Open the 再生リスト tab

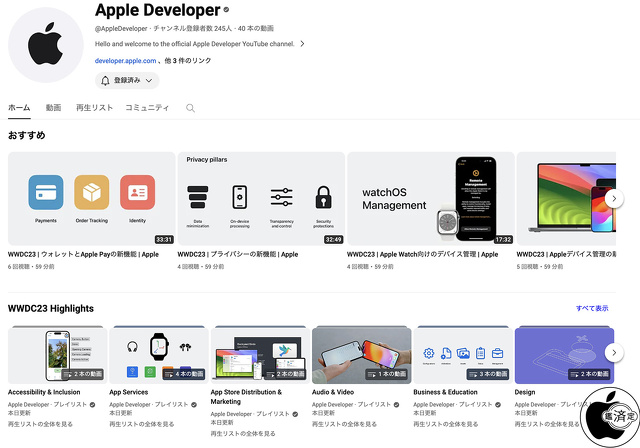93,107
